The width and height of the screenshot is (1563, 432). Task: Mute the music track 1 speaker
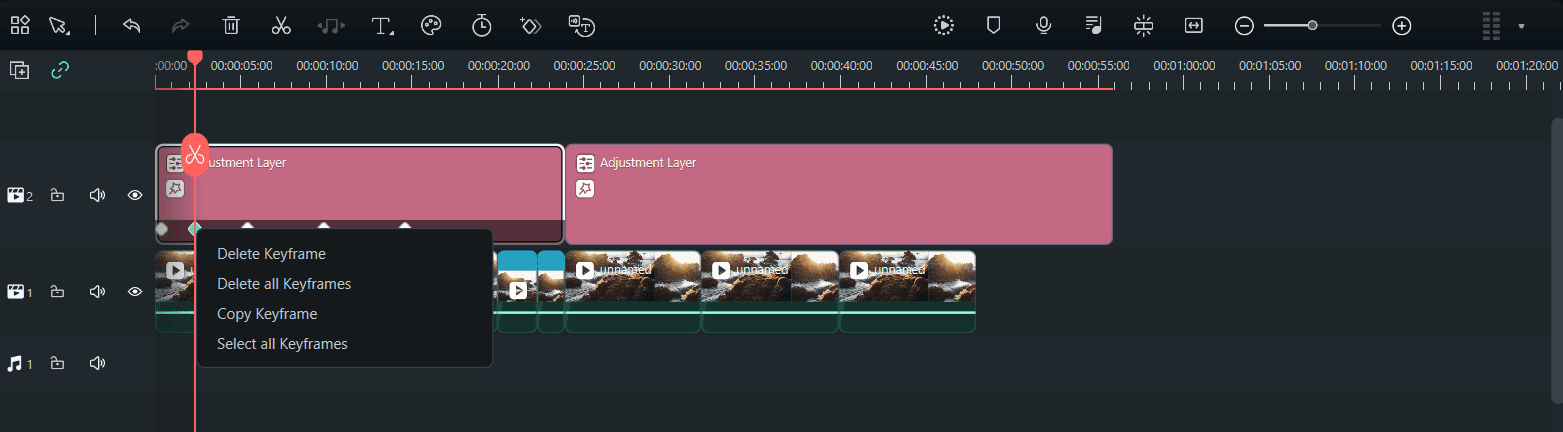point(97,364)
